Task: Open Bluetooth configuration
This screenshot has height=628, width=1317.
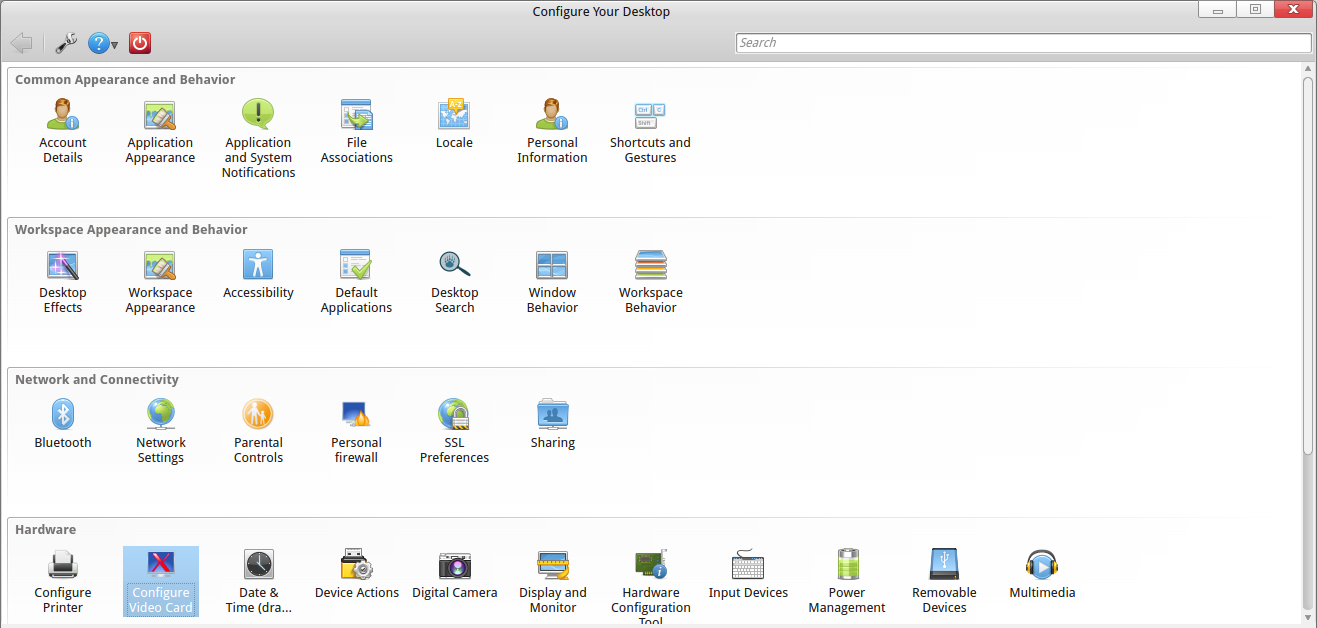Action: tap(63, 424)
